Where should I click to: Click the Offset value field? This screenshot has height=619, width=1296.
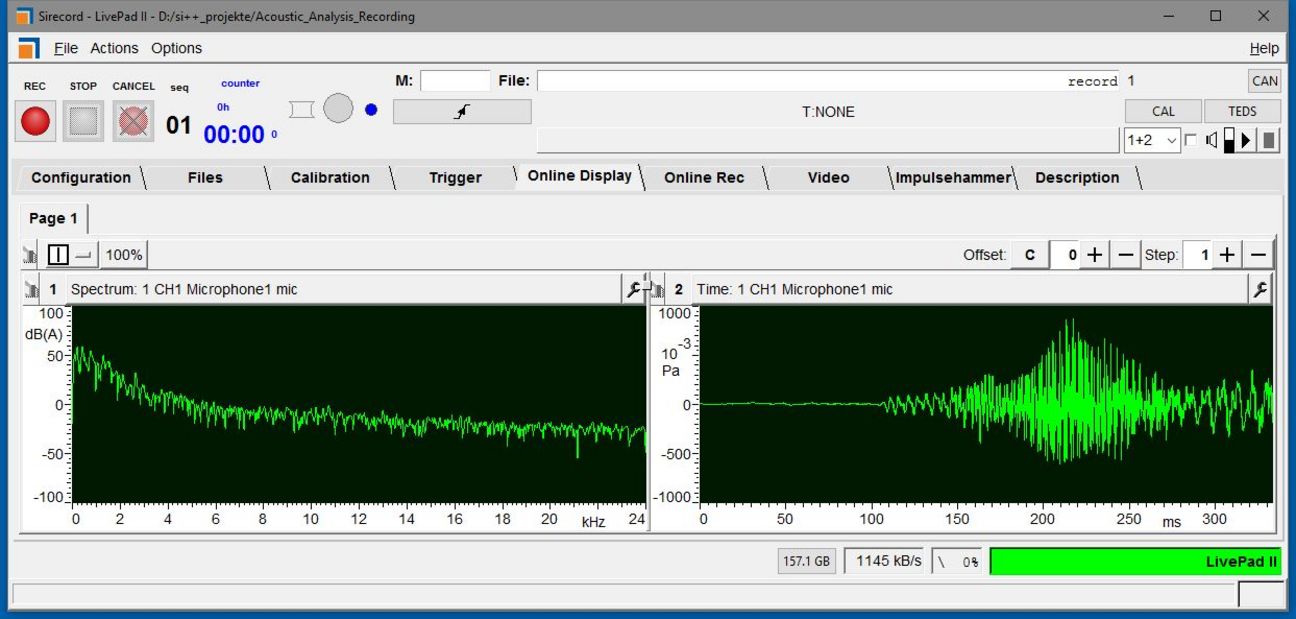coord(1066,255)
